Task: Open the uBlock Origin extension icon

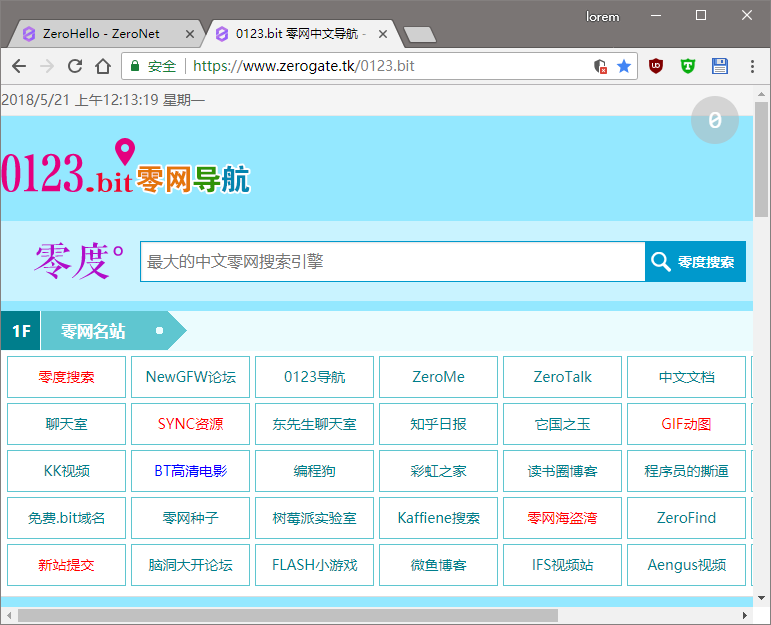Action: tap(656, 66)
